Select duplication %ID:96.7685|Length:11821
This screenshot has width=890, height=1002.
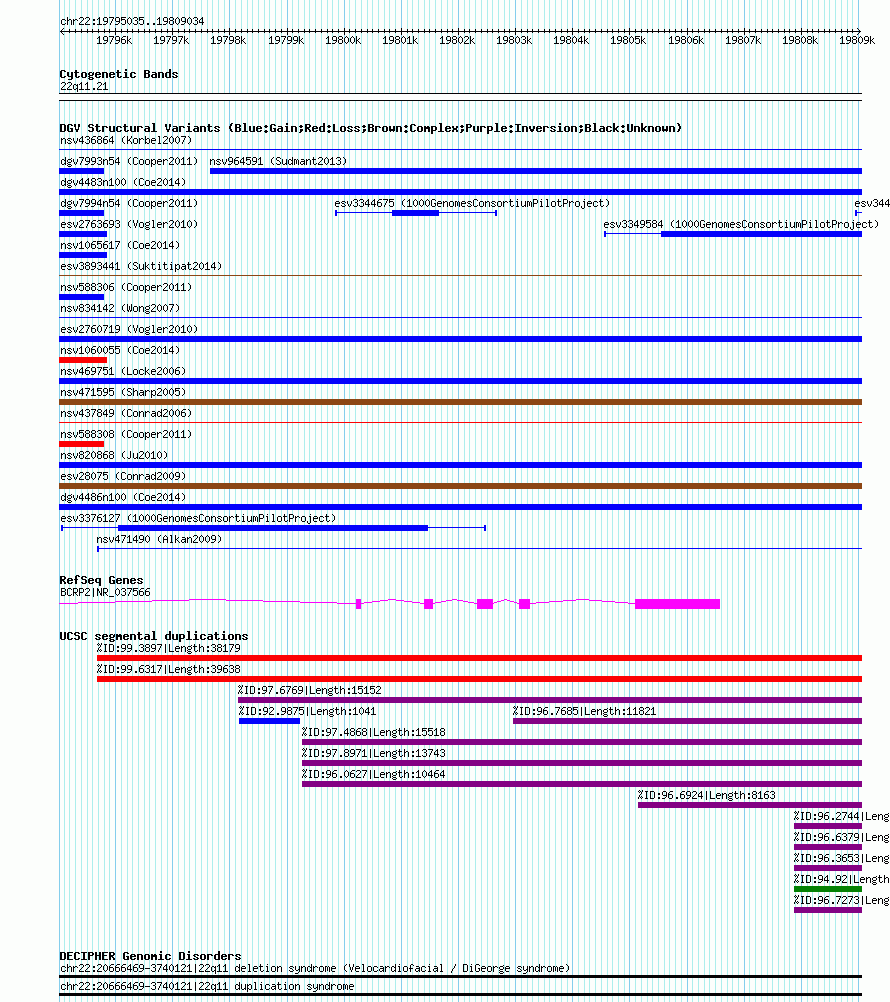(x=585, y=711)
